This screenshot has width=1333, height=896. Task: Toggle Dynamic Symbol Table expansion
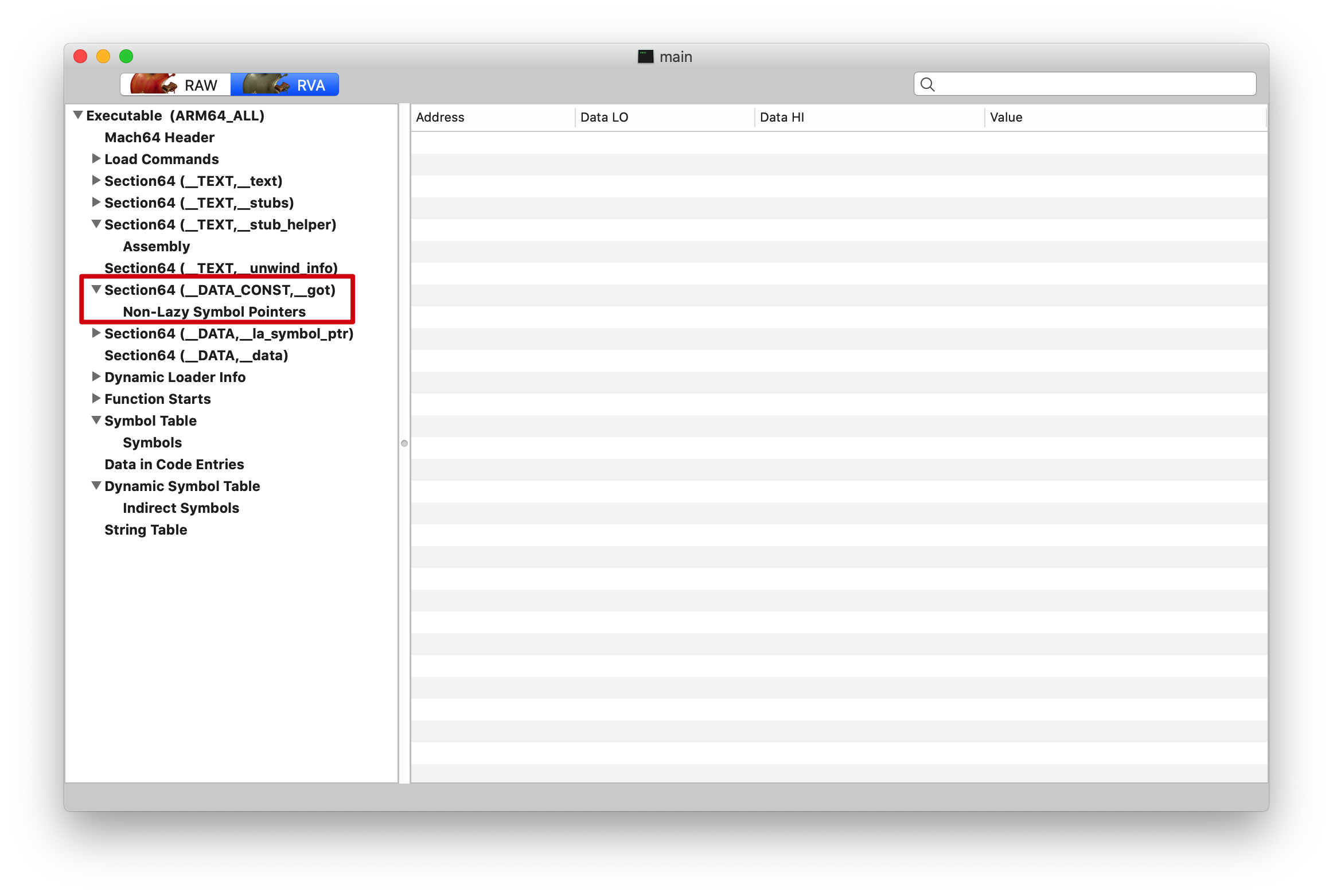96,486
